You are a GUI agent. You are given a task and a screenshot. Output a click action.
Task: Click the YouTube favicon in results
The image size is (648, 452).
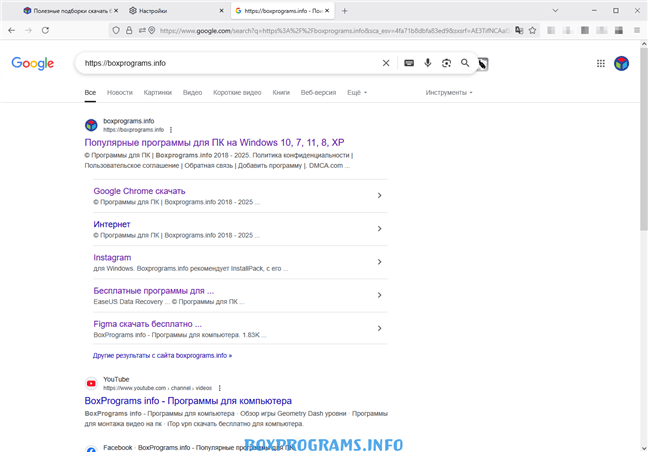[x=91, y=383]
